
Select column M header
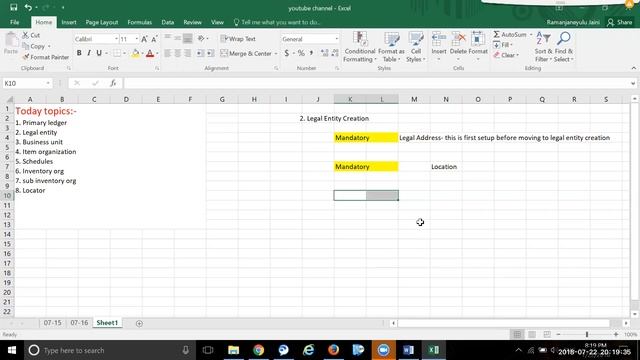[414, 99]
